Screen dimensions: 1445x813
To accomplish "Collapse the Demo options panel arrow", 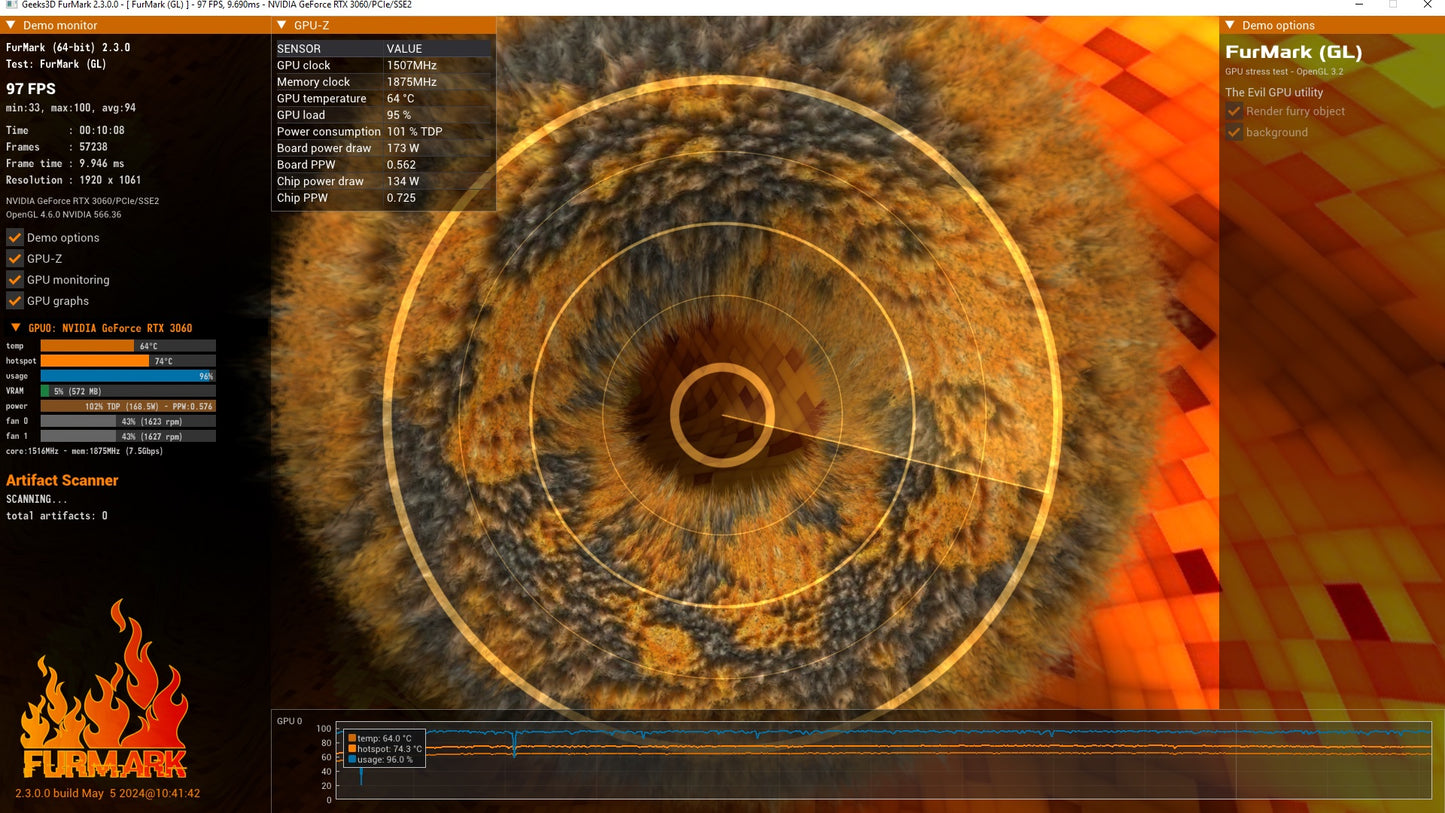I will 1230,25.
